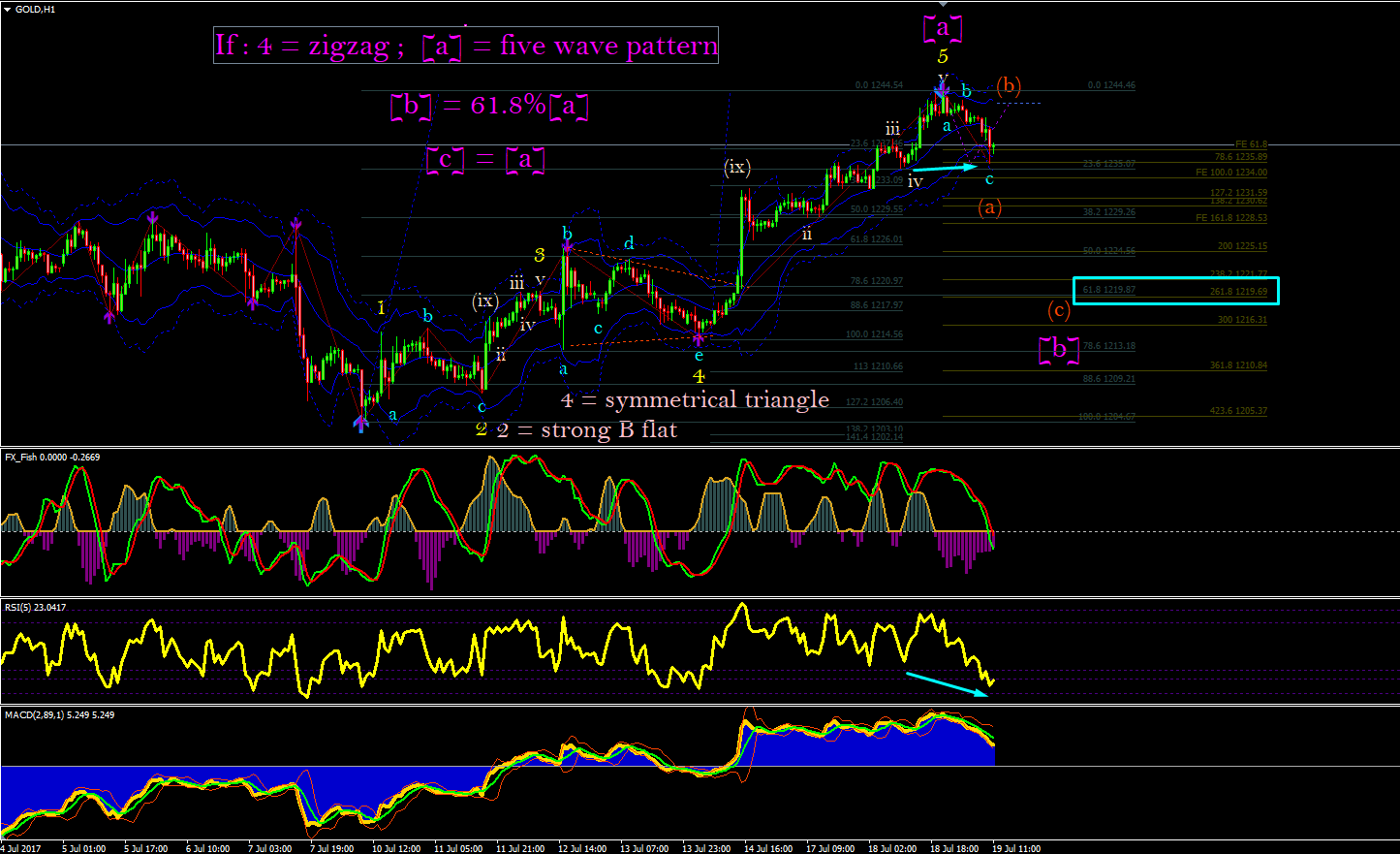Click the '361.8 1210.84' Fibonacci level

click(1238, 365)
